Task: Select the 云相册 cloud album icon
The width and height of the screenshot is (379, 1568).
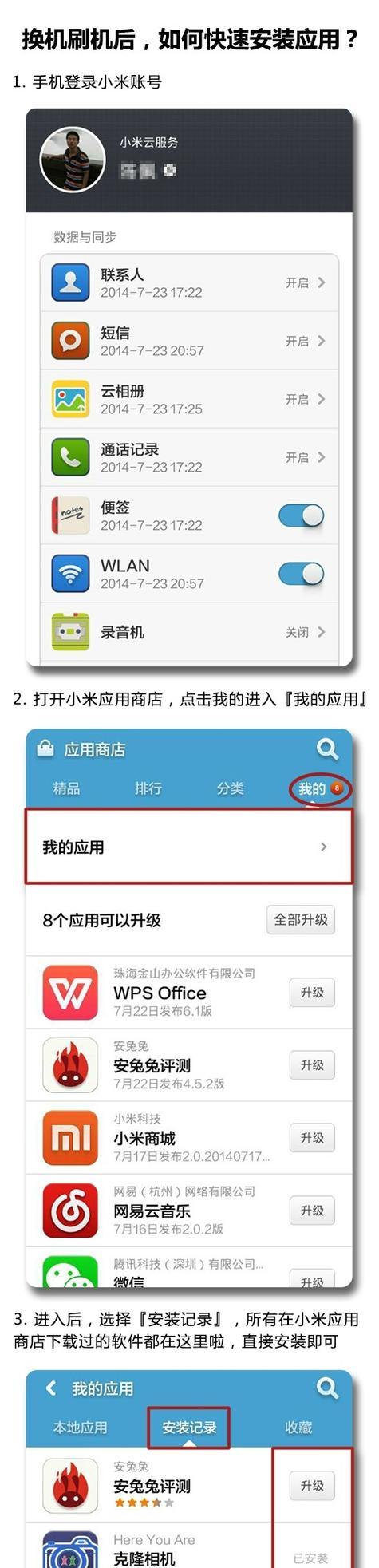Action: click(70, 399)
